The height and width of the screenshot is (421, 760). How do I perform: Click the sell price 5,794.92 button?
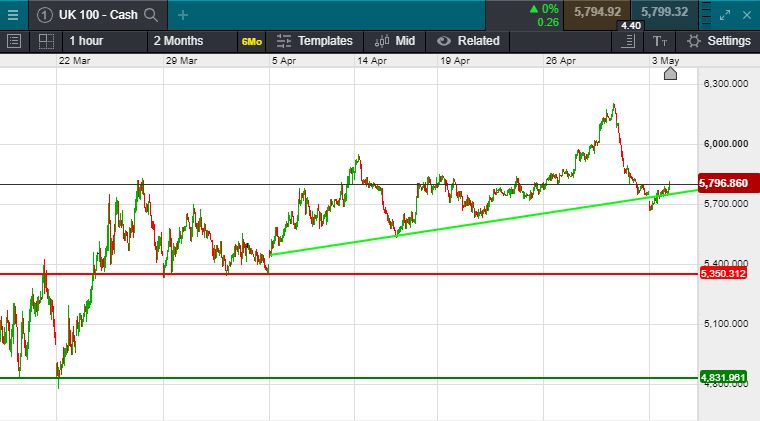click(599, 12)
